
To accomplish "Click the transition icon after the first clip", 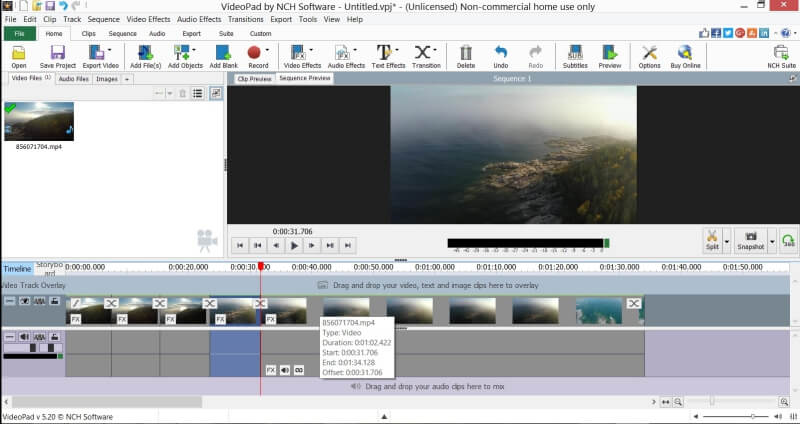I will tap(111, 303).
